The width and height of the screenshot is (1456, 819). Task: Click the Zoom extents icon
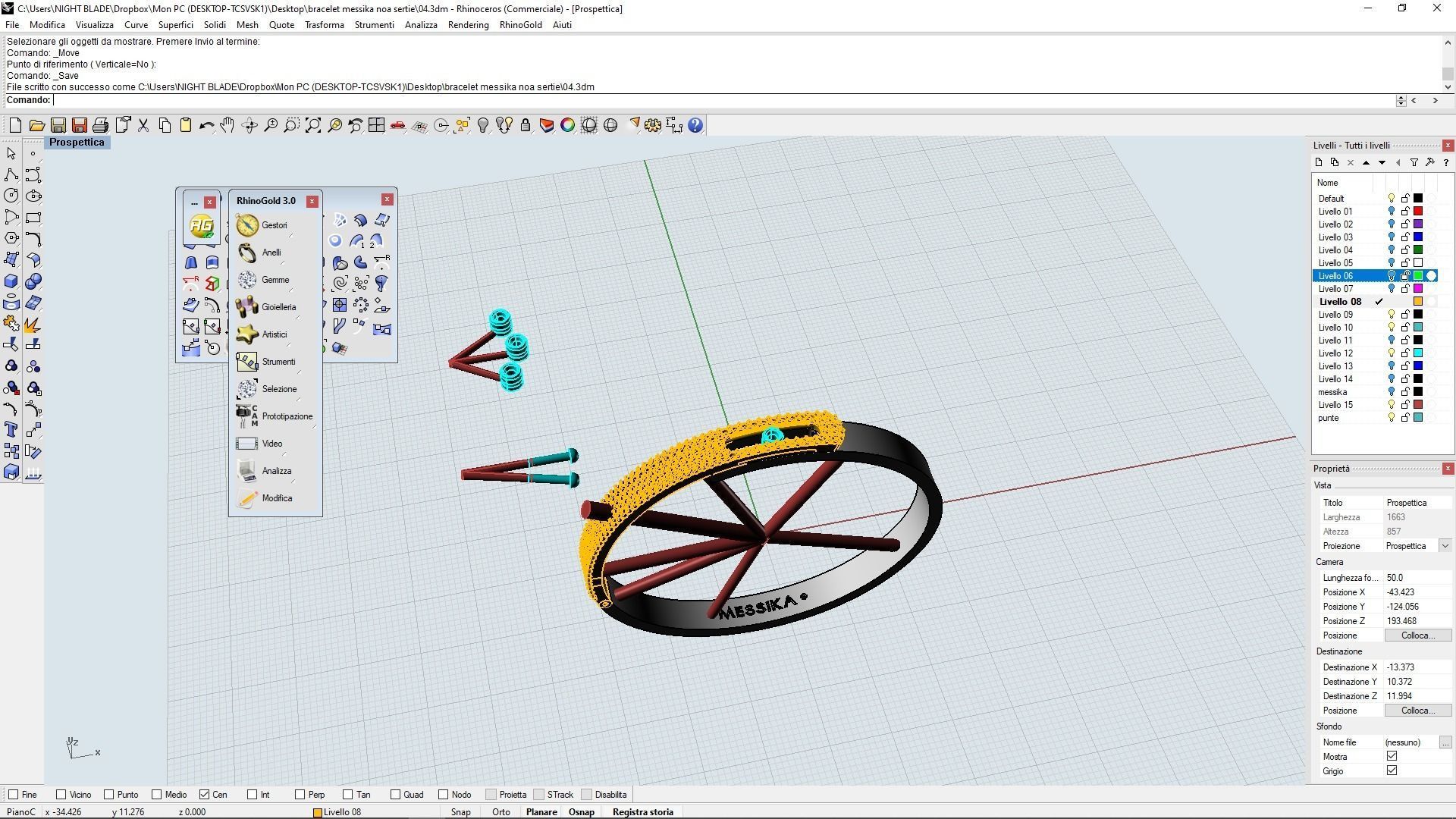click(x=313, y=125)
